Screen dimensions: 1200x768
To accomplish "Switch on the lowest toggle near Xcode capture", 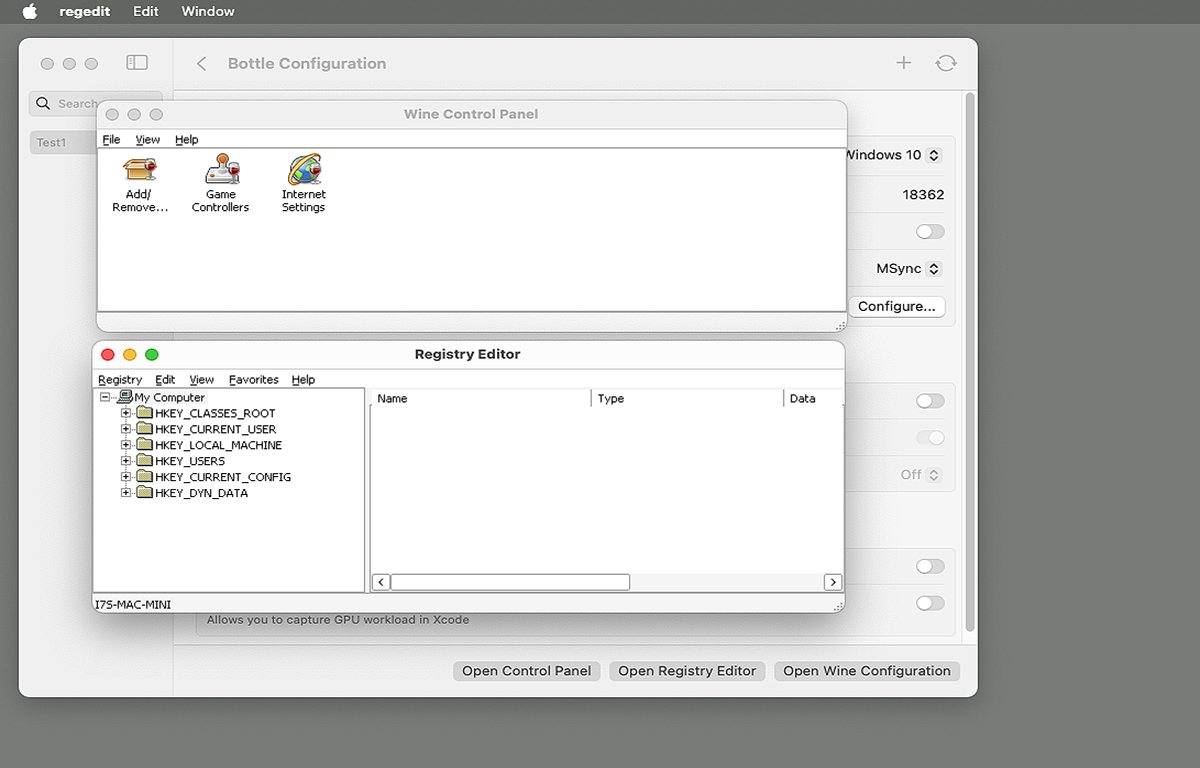I will click(x=929, y=603).
